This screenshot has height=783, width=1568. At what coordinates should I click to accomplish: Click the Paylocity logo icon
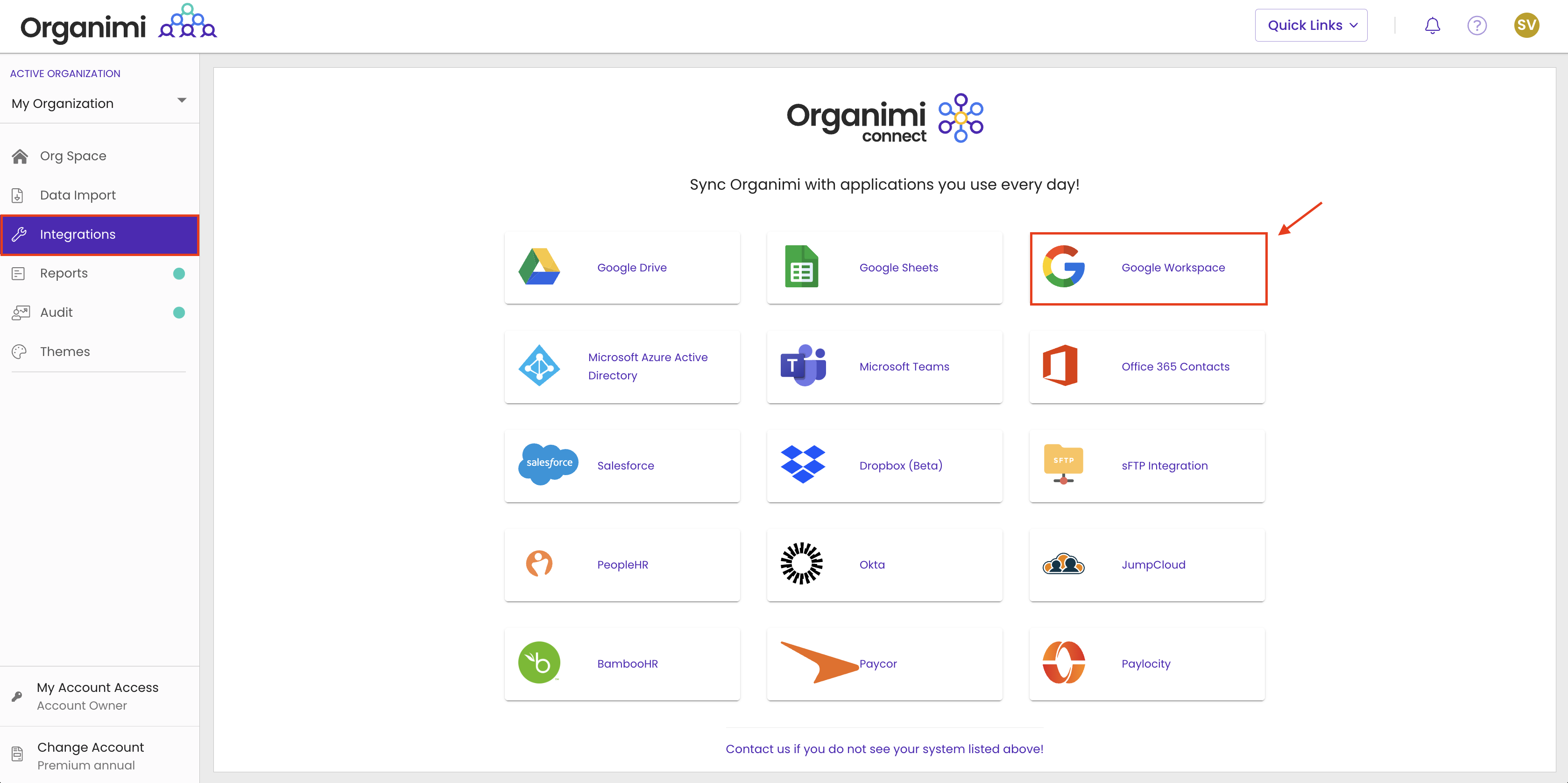1063,662
